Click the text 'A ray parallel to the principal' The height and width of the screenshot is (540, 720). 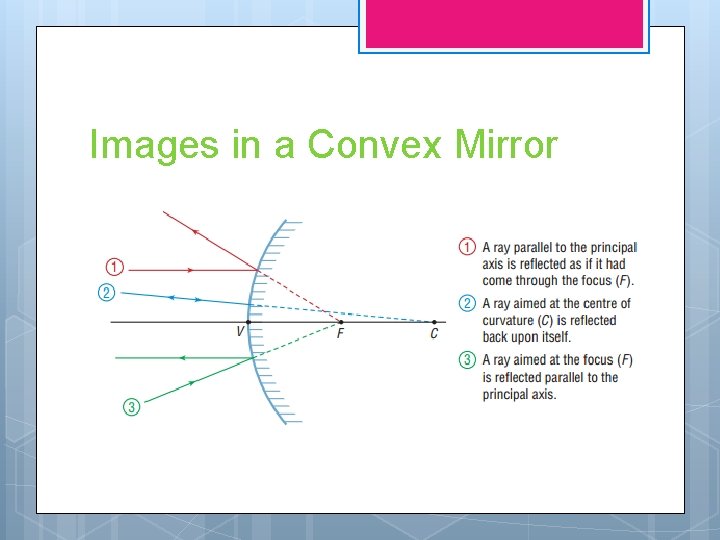tap(560, 248)
